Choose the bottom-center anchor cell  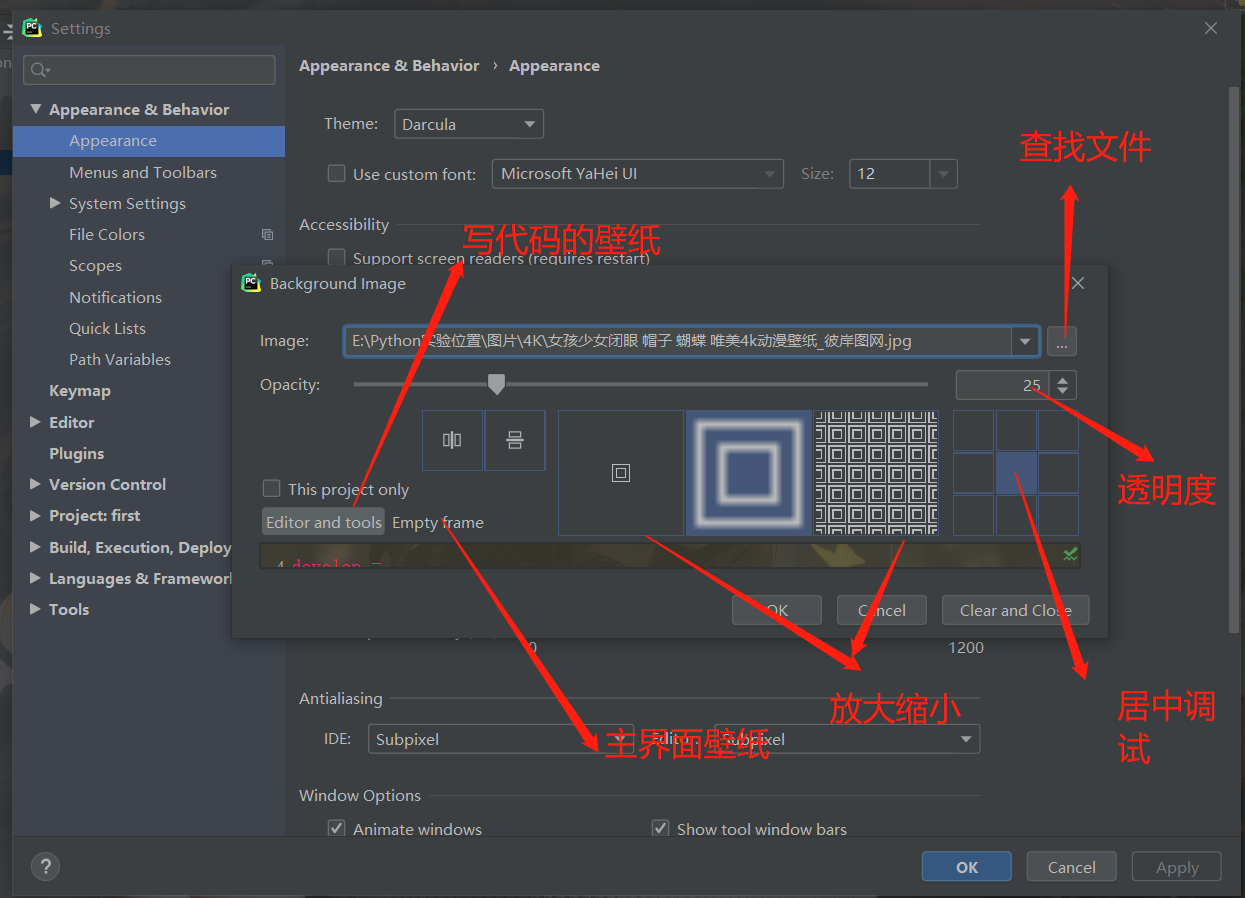click(x=1016, y=515)
